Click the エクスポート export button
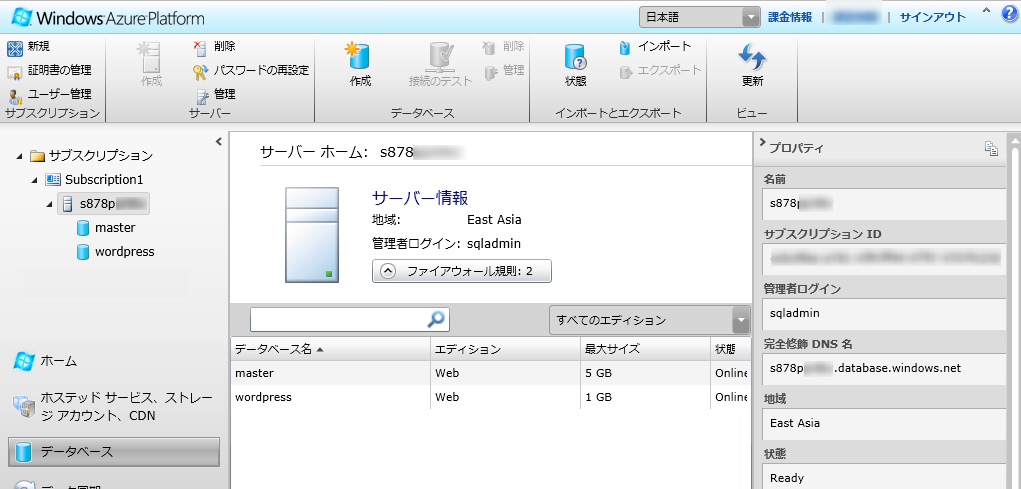This screenshot has height=489, width=1021. (x=660, y=70)
